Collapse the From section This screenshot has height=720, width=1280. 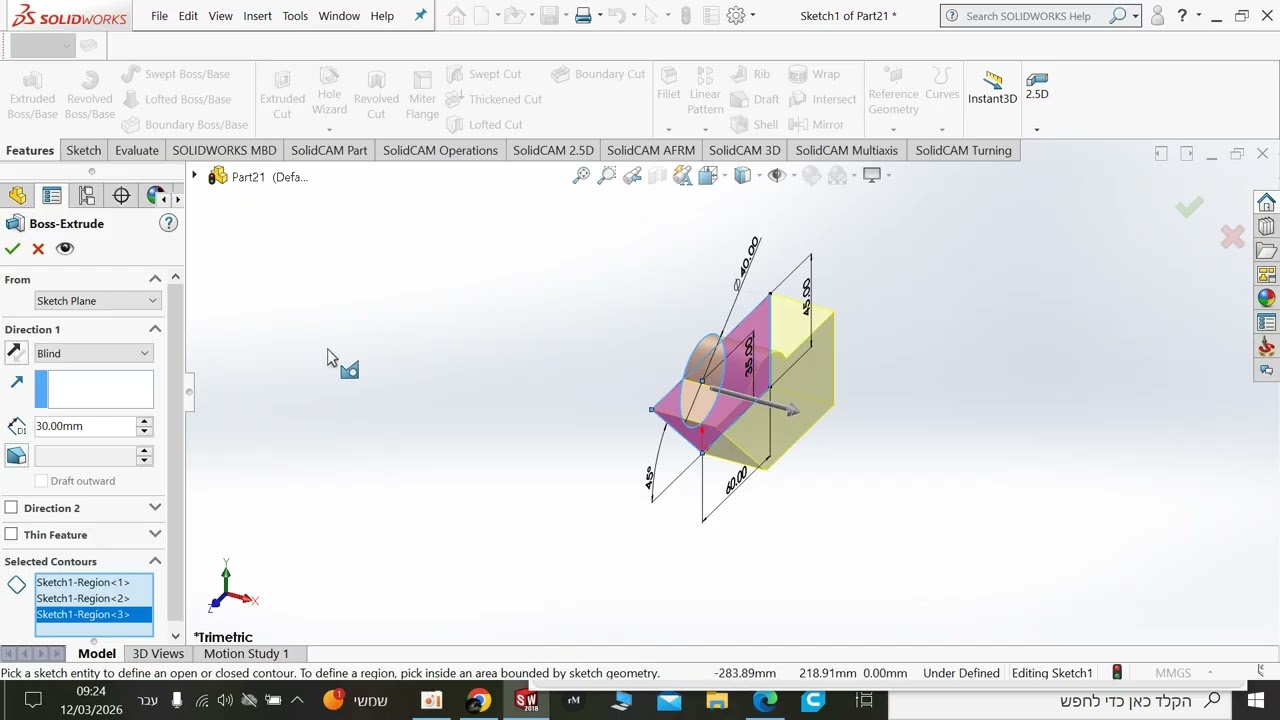[155, 279]
